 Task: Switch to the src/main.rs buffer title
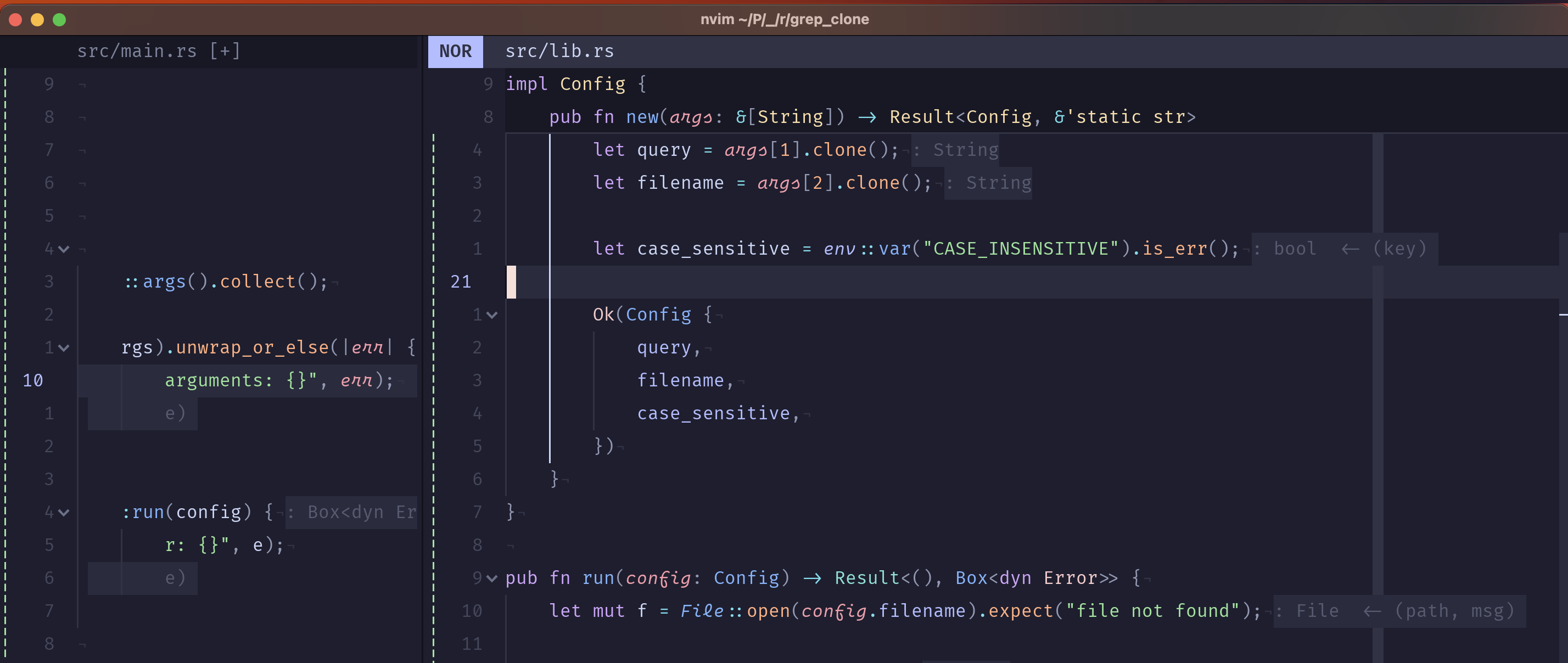tap(137, 51)
